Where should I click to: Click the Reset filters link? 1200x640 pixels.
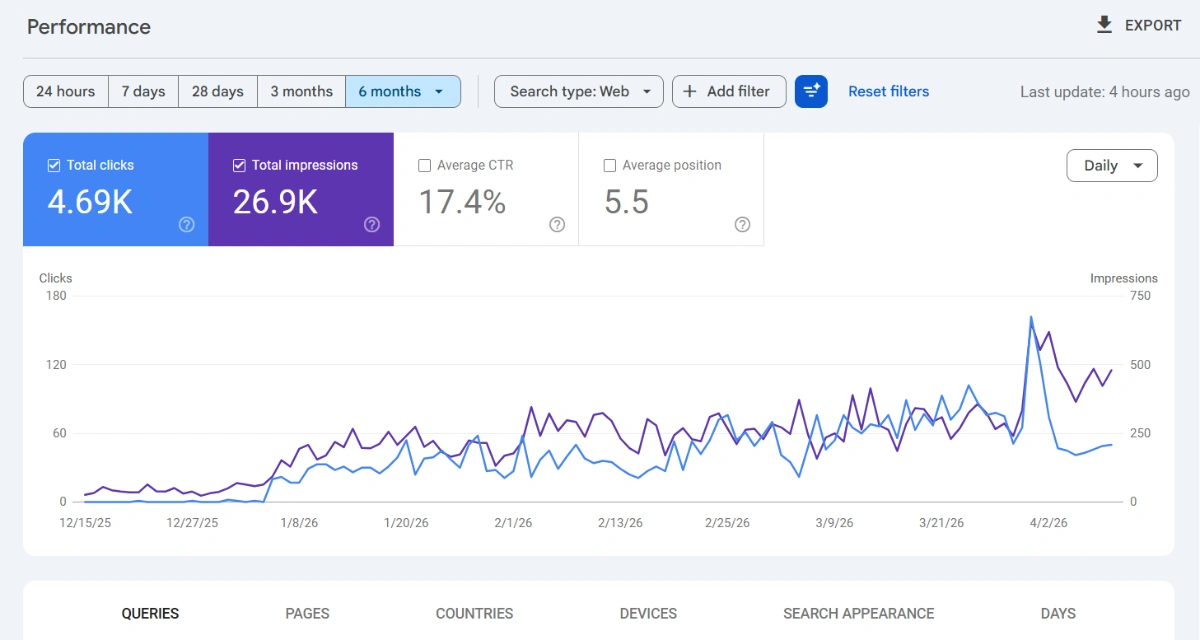point(888,91)
